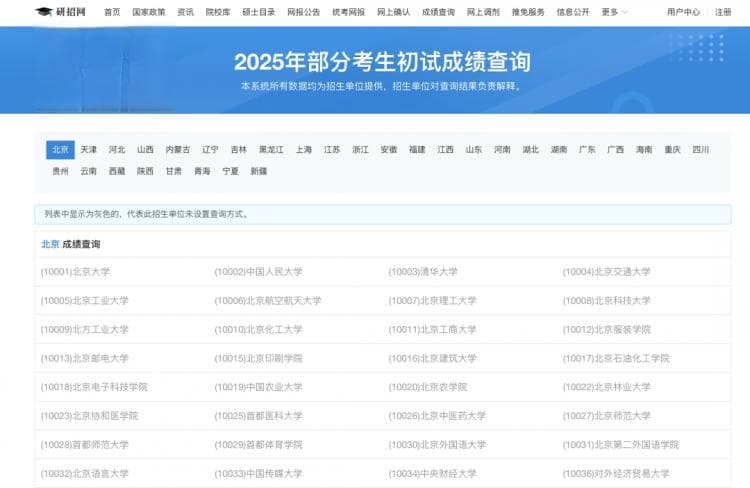Select the 海南 province tab
The image size is (750, 488).
(644, 150)
